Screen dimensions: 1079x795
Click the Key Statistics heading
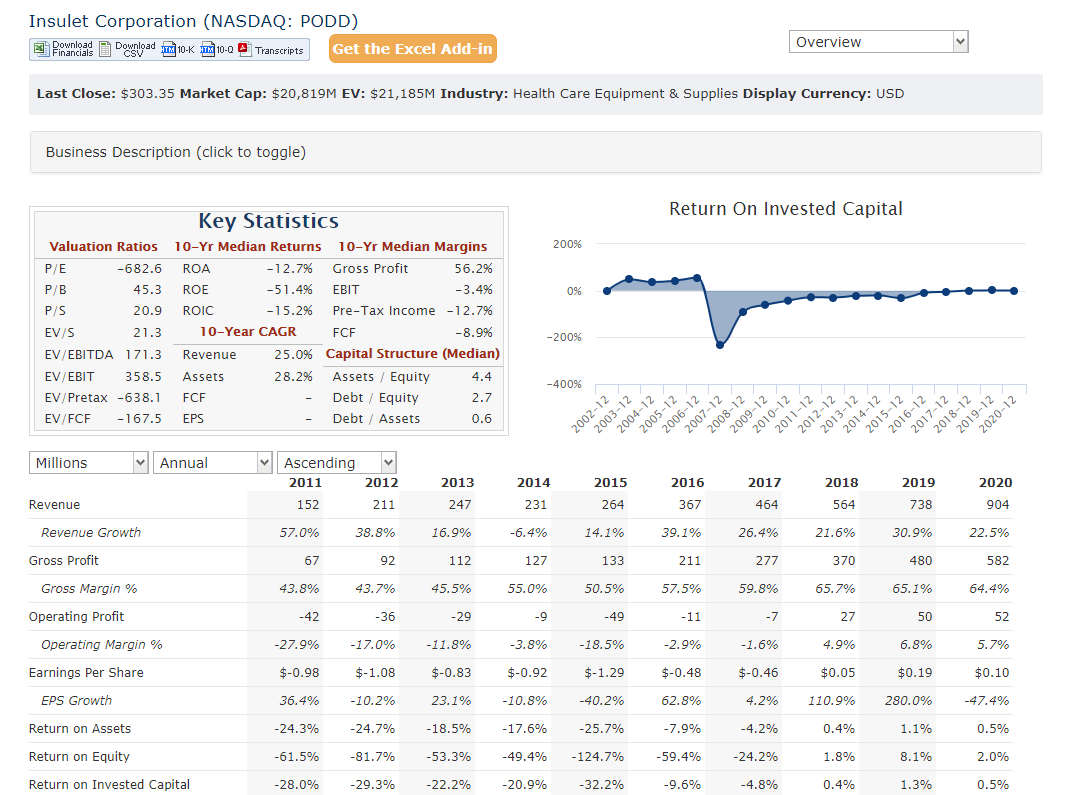coord(269,221)
